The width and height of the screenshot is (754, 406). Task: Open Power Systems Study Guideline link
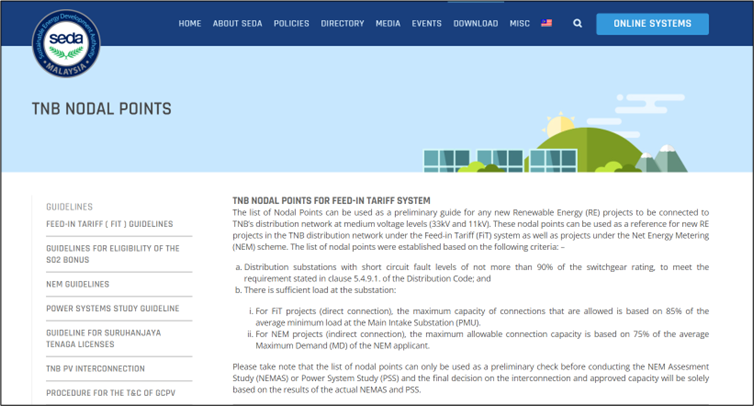click(113, 308)
